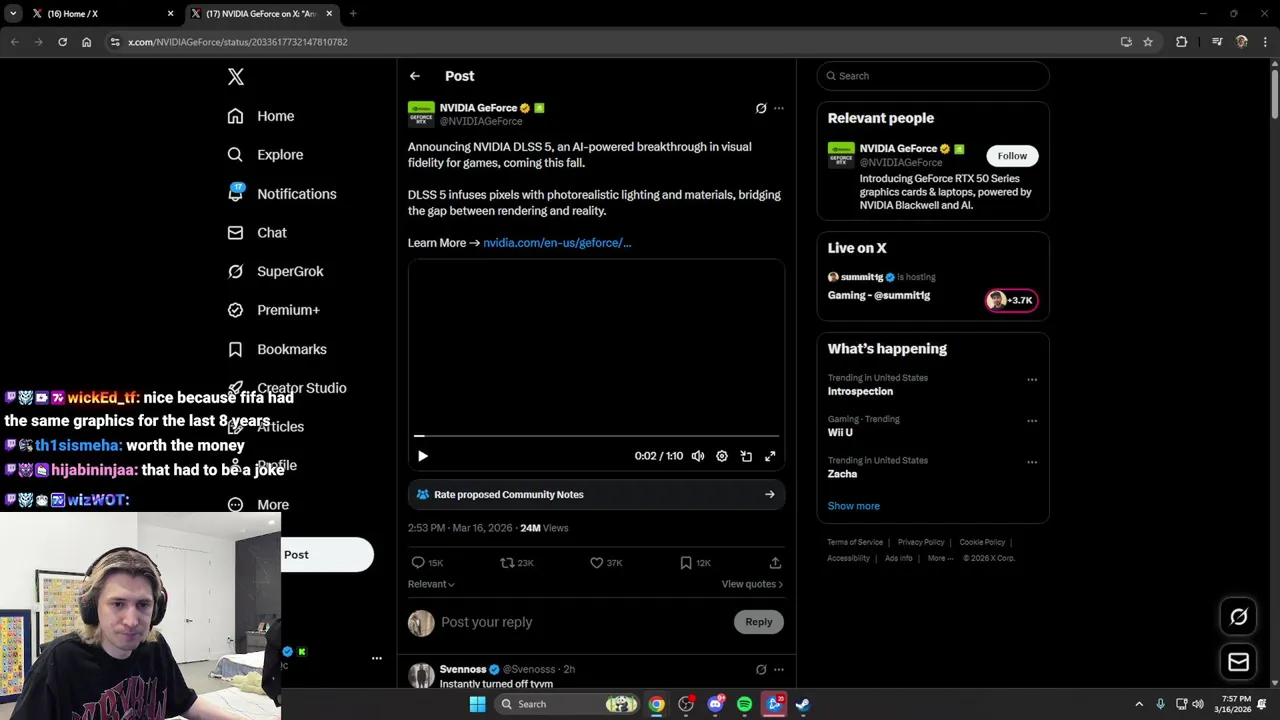
Task: Open Terms of Service link
Action: coord(855,542)
